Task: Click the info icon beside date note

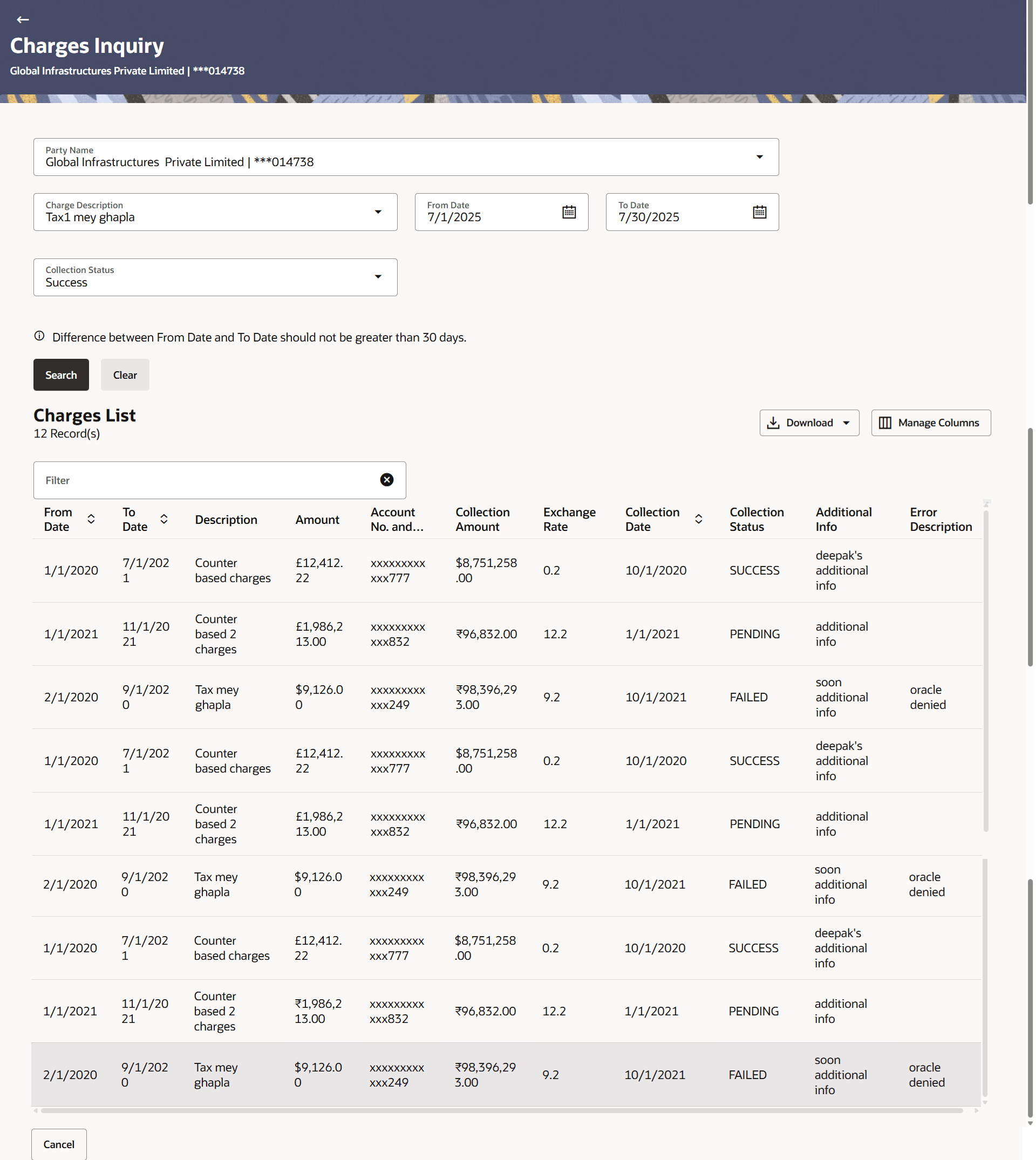Action: point(39,336)
